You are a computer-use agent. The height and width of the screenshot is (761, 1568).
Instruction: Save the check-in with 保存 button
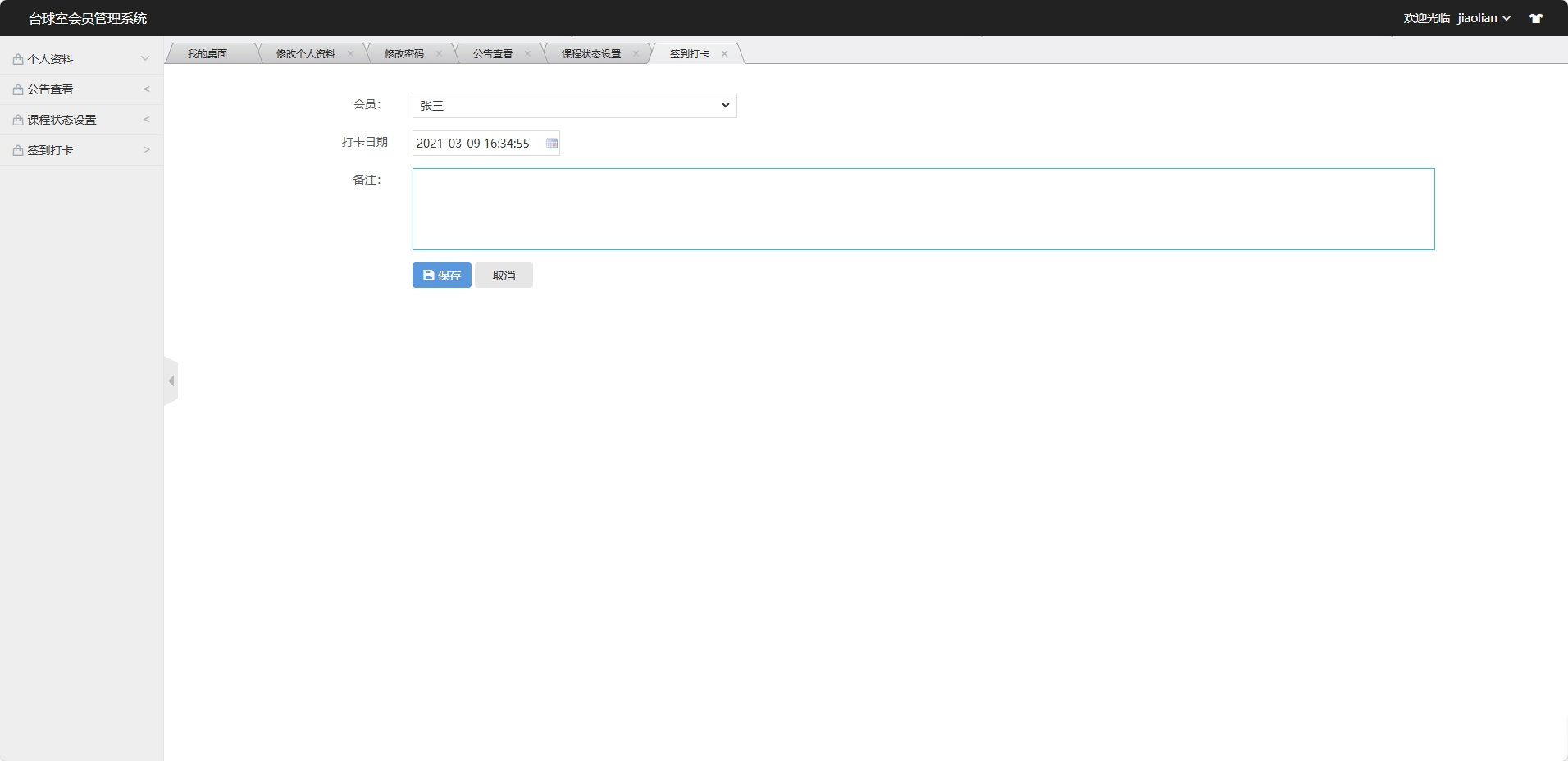(442, 276)
